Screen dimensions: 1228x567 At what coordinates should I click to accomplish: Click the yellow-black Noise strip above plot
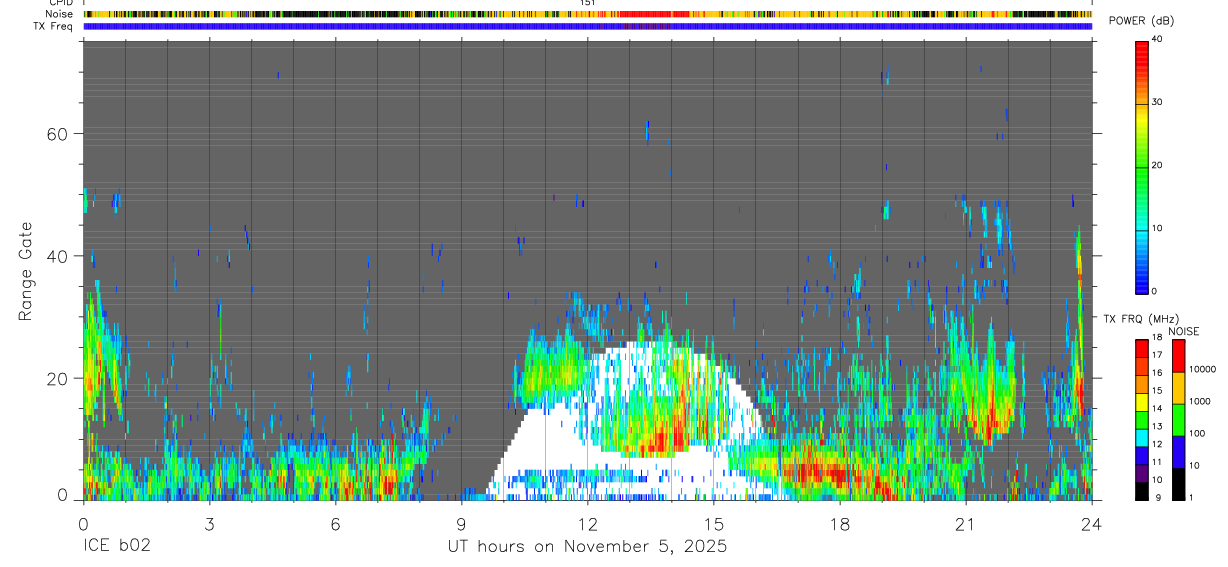click(587, 15)
